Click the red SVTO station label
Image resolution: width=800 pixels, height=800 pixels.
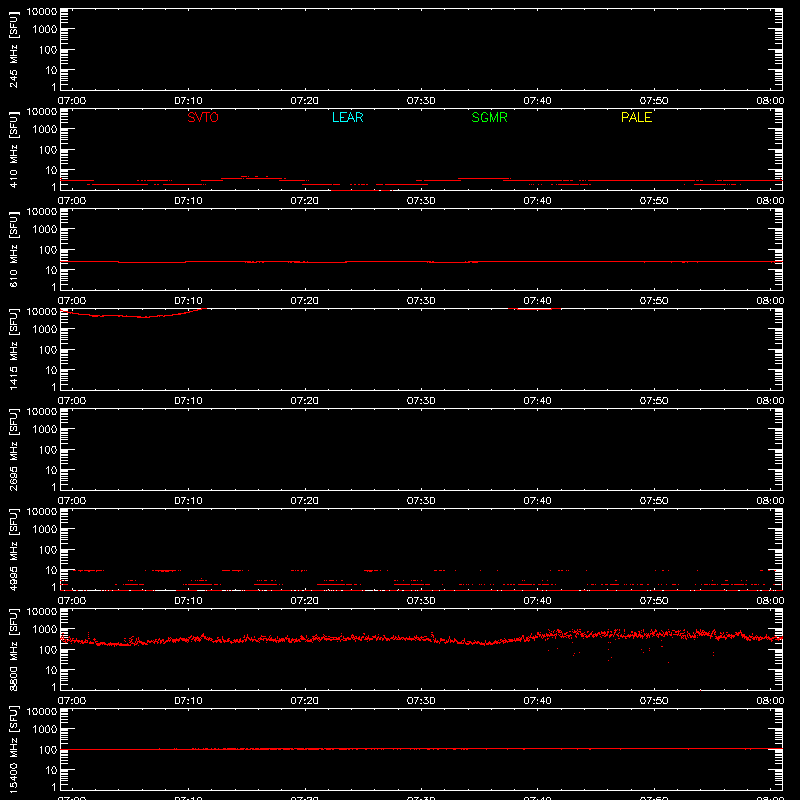pyautogui.click(x=203, y=117)
